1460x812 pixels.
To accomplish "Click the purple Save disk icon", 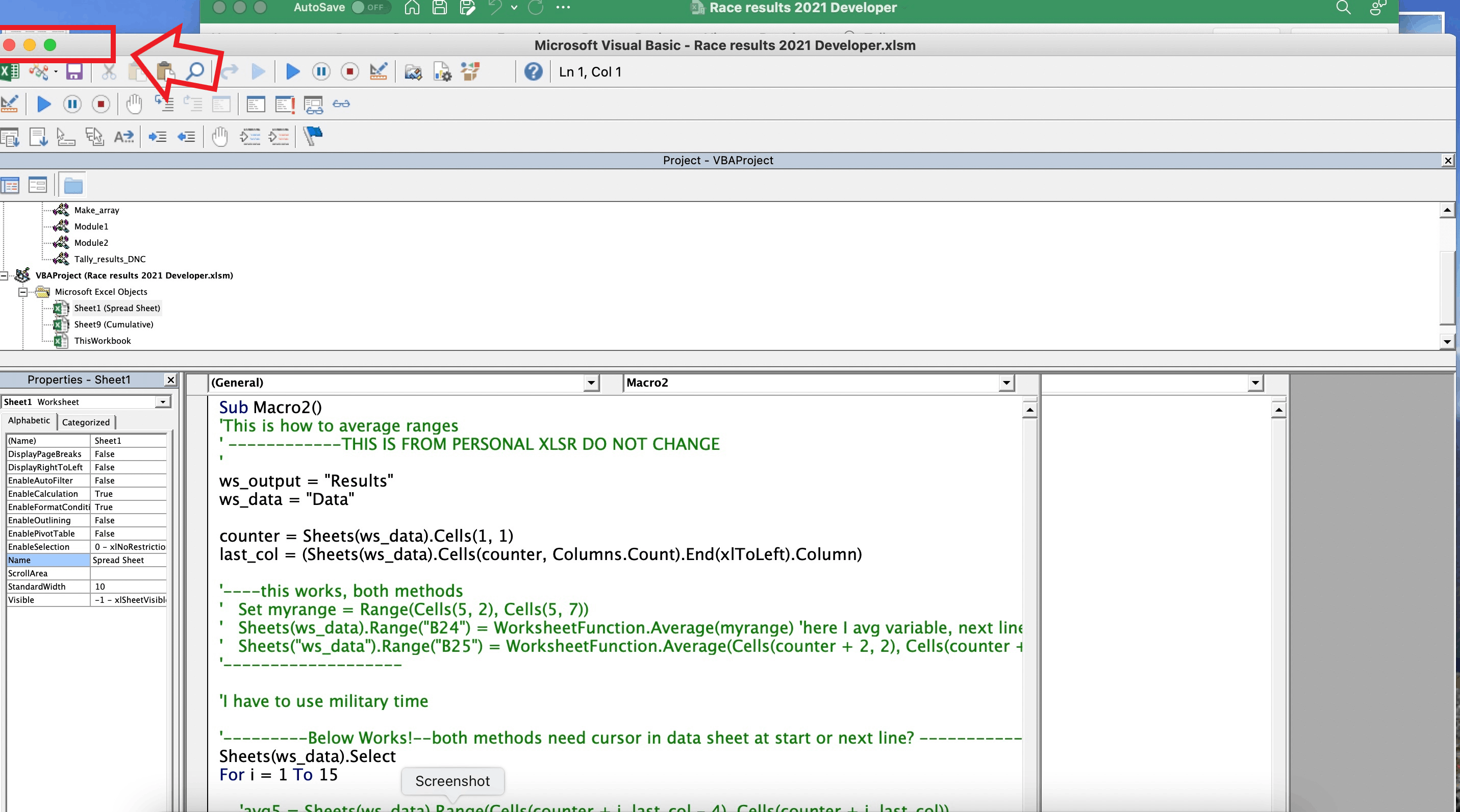I will 74,72.
